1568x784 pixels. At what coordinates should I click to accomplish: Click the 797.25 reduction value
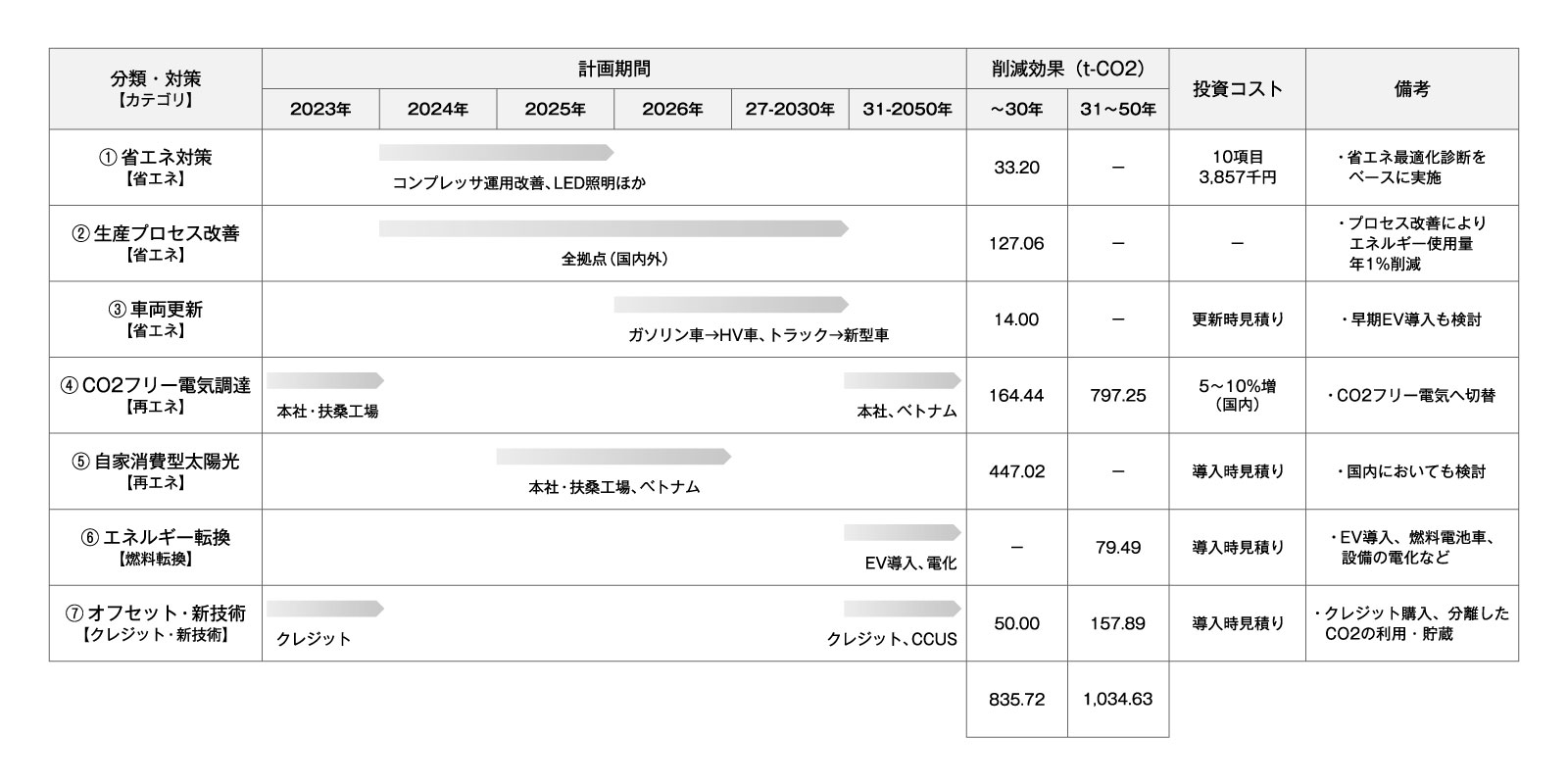point(1117,395)
